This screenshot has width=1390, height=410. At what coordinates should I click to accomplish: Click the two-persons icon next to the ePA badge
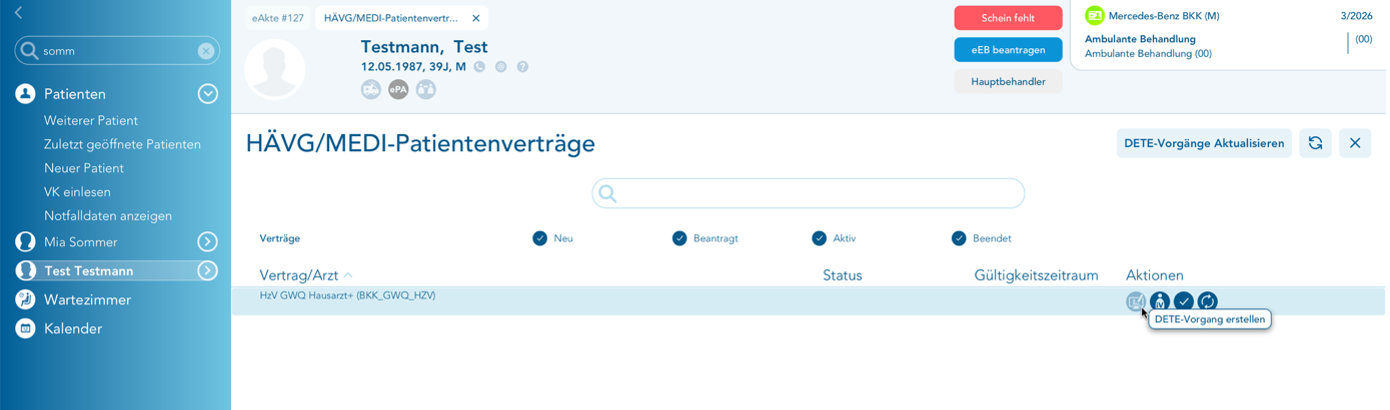(x=426, y=89)
